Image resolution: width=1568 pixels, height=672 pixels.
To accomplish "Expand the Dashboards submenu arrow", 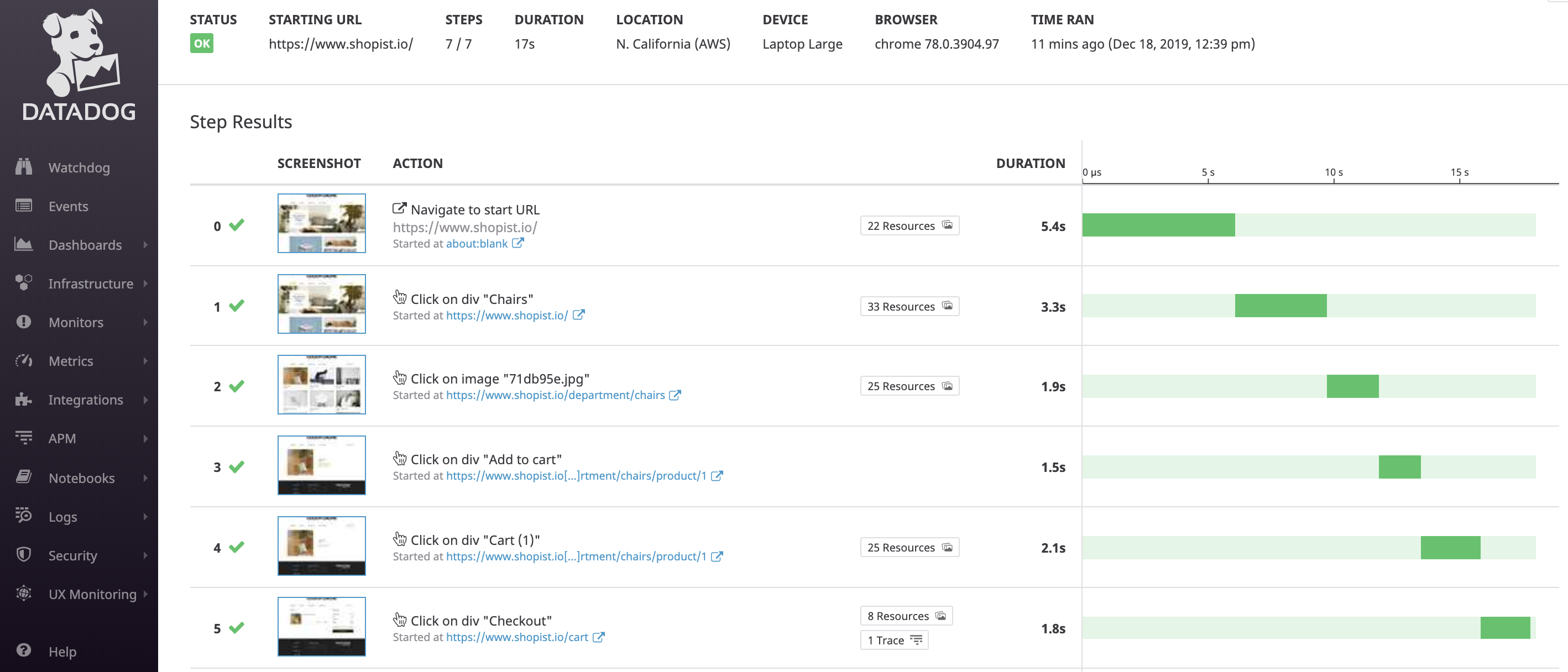I will (x=145, y=244).
